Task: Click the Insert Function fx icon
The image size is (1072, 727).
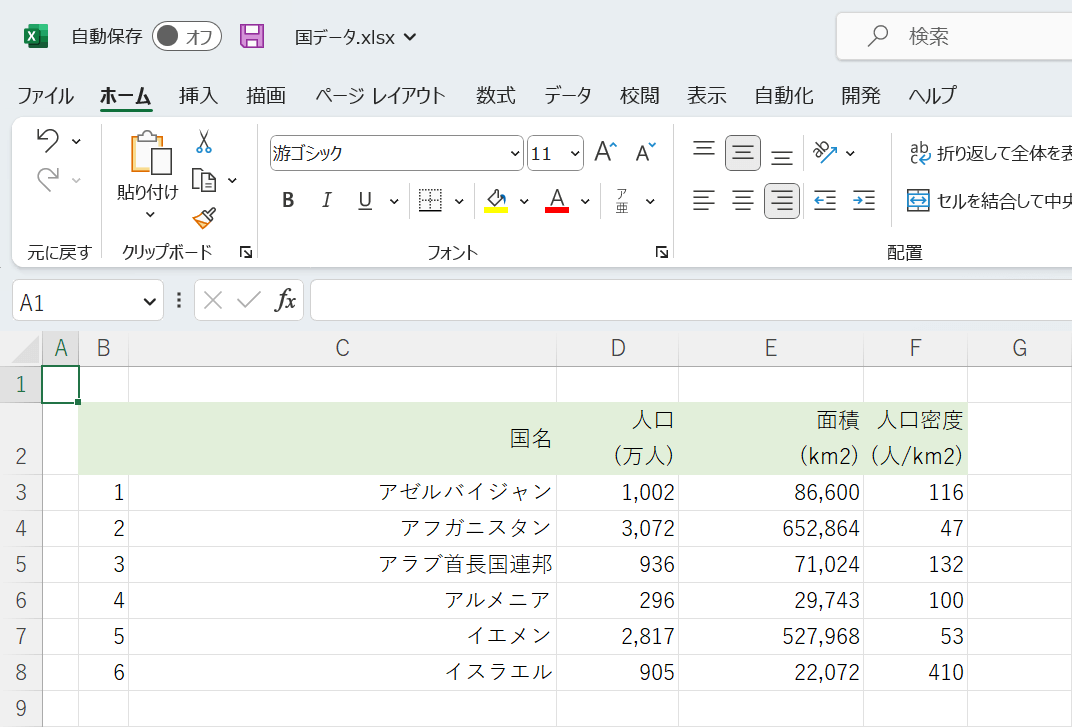Action: click(x=286, y=301)
